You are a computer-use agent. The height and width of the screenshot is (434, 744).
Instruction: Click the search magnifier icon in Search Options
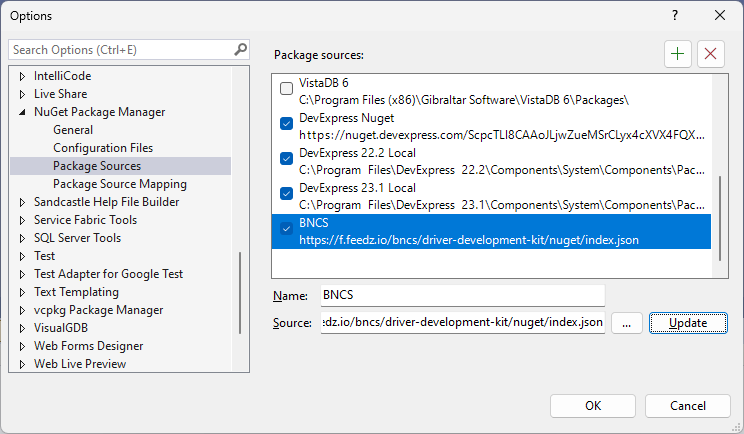click(240, 49)
